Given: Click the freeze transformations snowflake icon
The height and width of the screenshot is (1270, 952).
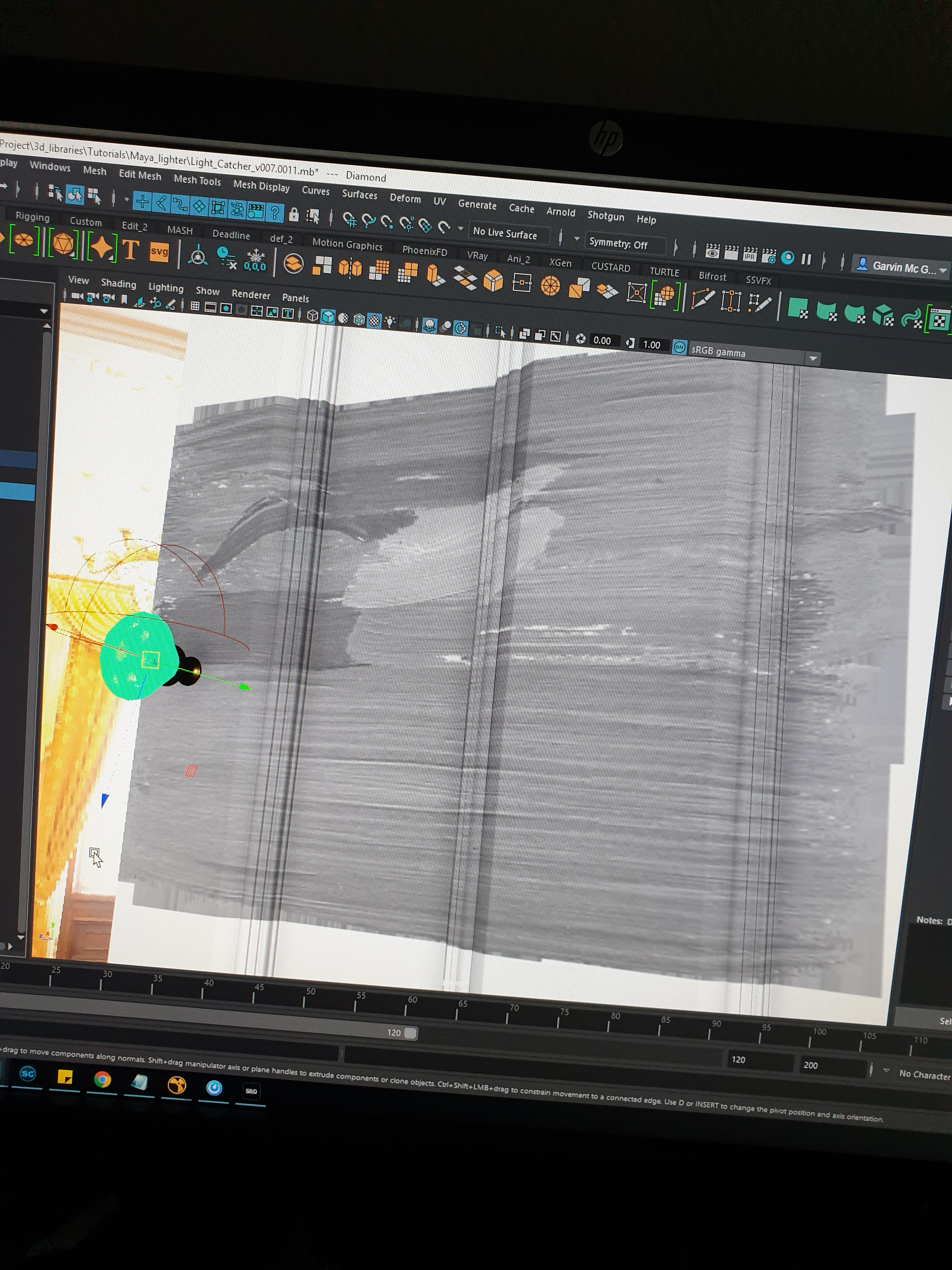Looking at the screenshot, I should (x=255, y=260).
